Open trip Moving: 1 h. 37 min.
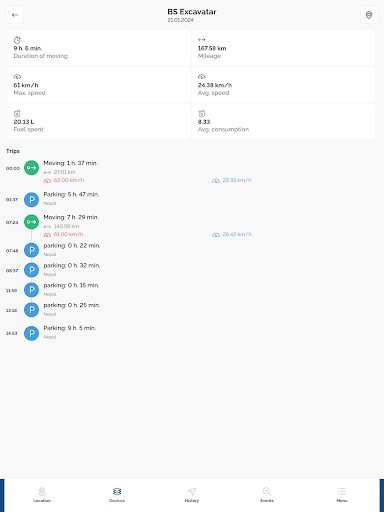Viewport: 384px width, 512px height. click(71, 163)
